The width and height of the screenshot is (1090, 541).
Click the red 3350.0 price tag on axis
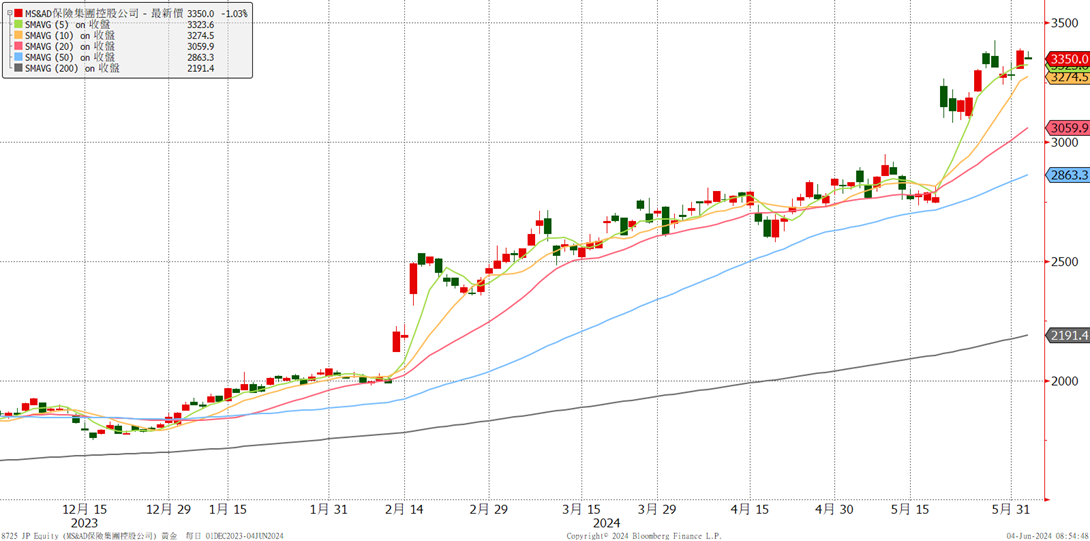point(1068,58)
